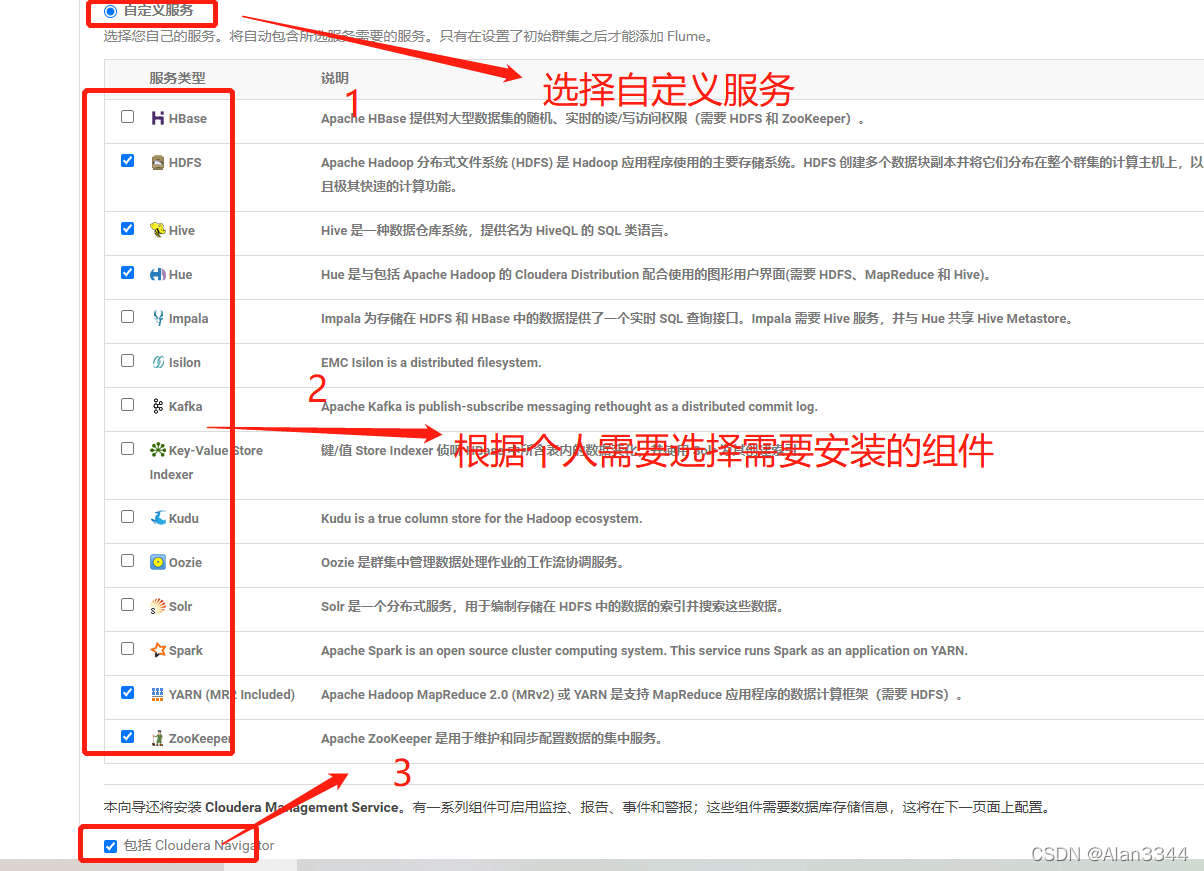Image resolution: width=1204 pixels, height=871 pixels.
Task: Click the Oozie label text
Action: pyautogui.click(x=185, y=562)
